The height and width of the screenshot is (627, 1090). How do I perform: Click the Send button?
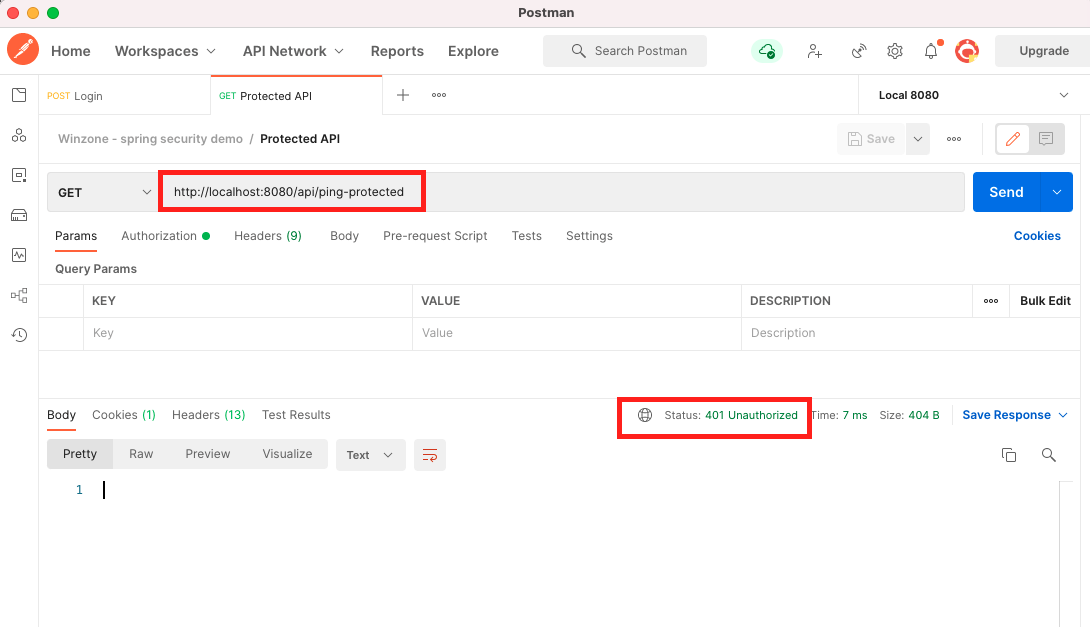coord(1006,192)
